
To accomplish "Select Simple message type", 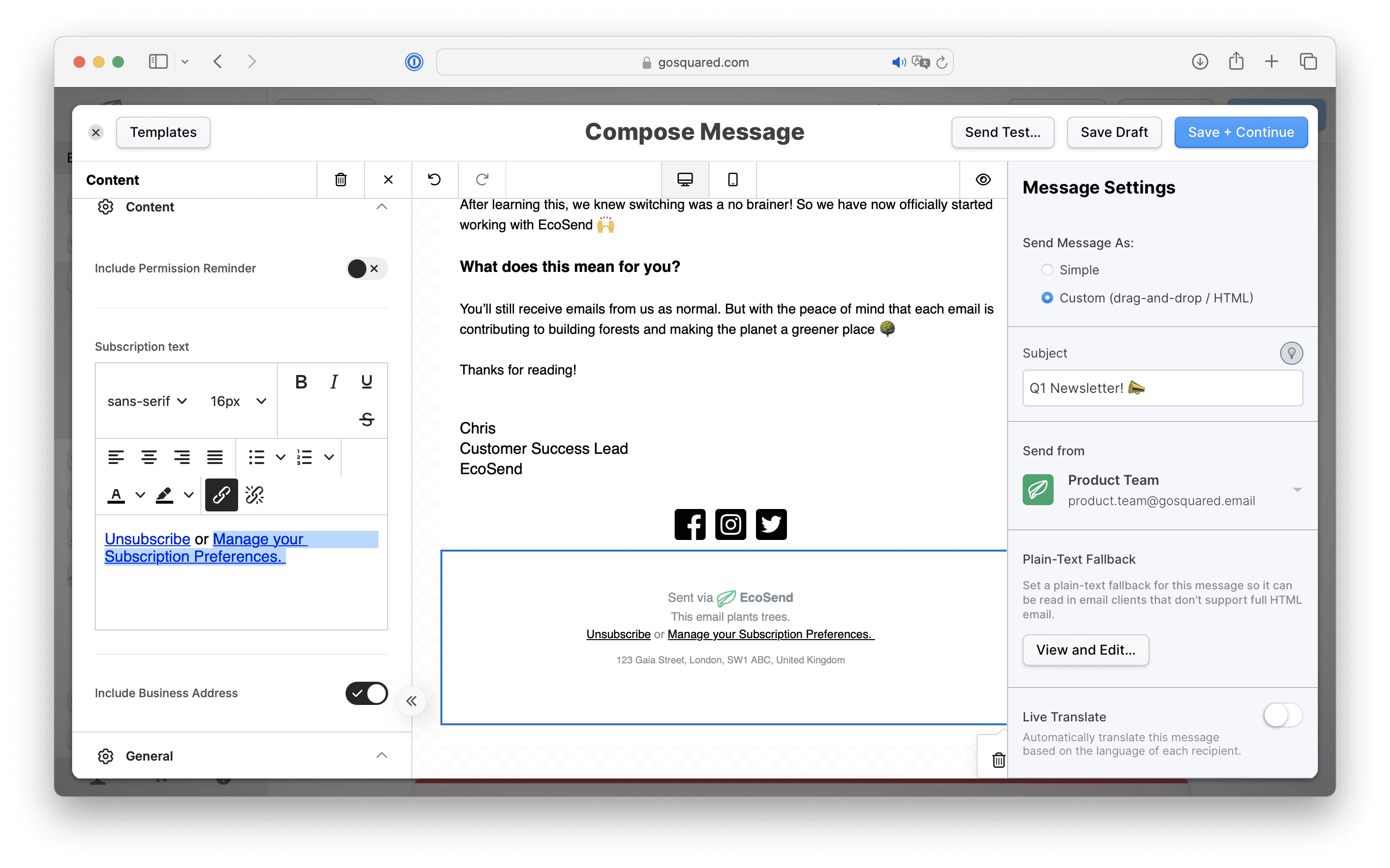I will coord(1047,270).
